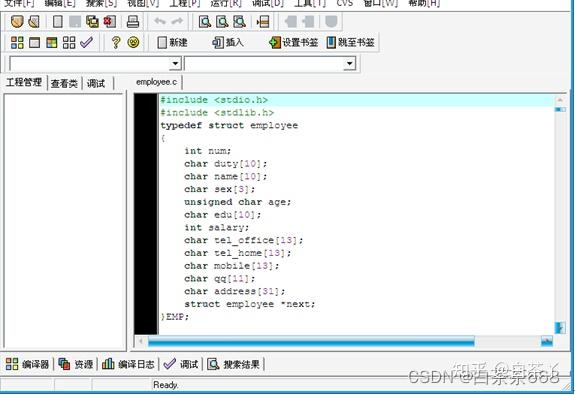
Task: Click the horizontal scrollbar right arrow
Action: pos(546,341)
